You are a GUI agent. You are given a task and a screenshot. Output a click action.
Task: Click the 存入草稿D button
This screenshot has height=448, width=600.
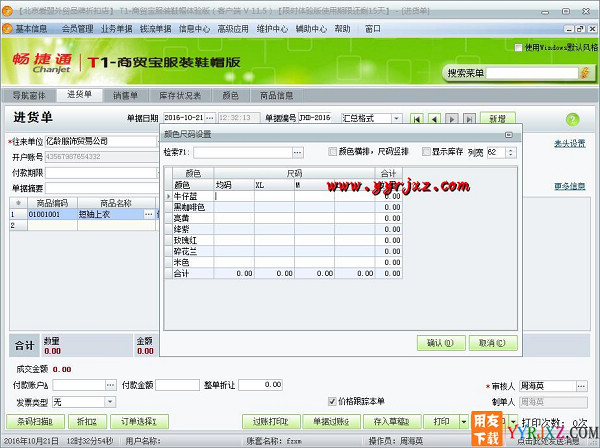pos(392,422)
